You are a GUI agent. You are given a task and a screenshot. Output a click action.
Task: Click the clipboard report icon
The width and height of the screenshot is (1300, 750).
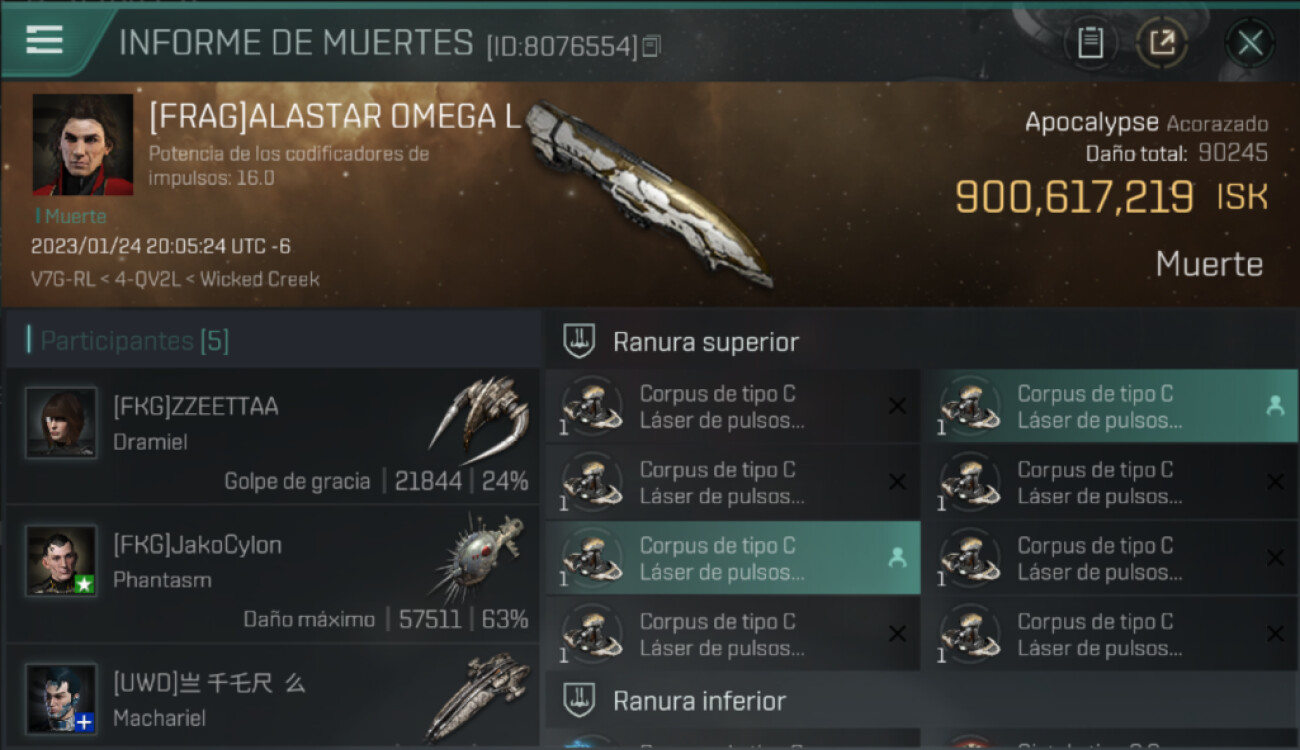click(1090, 43)
